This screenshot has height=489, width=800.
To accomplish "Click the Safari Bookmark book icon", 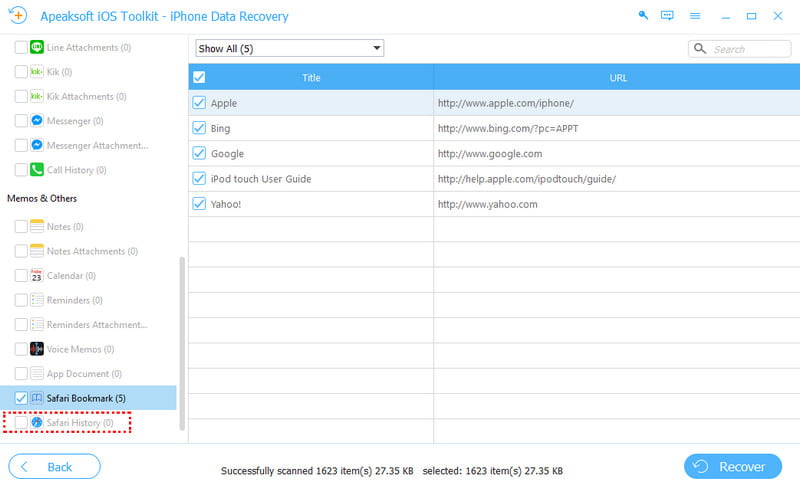I will 37,398.
